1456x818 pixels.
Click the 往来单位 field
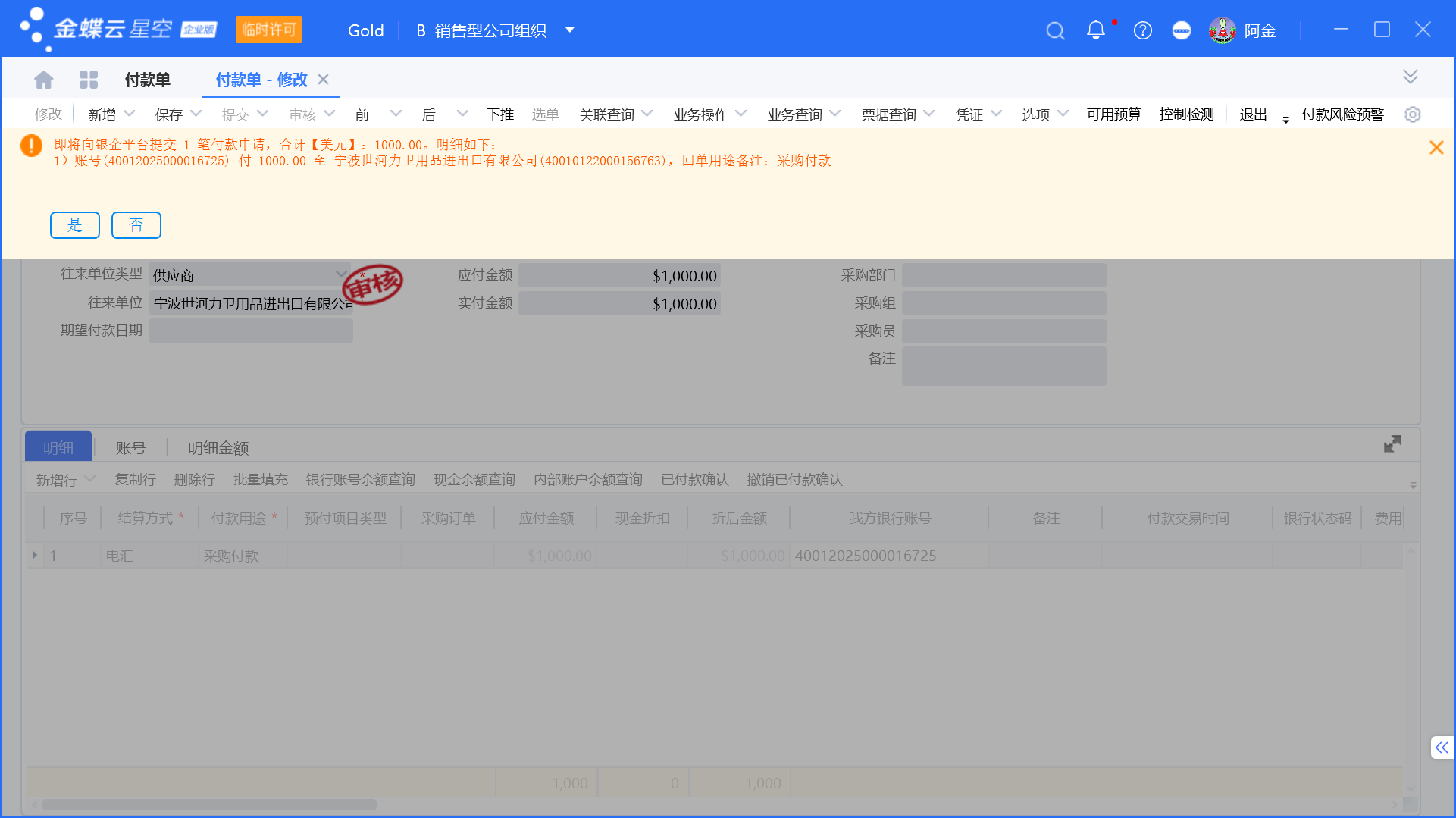251,303
